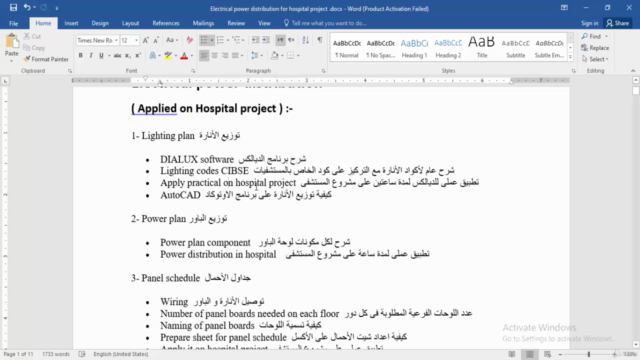The width and height of the screenshot is (640, 360).
Task: Toggle bold formatting
Action: (x=80, y=56)
